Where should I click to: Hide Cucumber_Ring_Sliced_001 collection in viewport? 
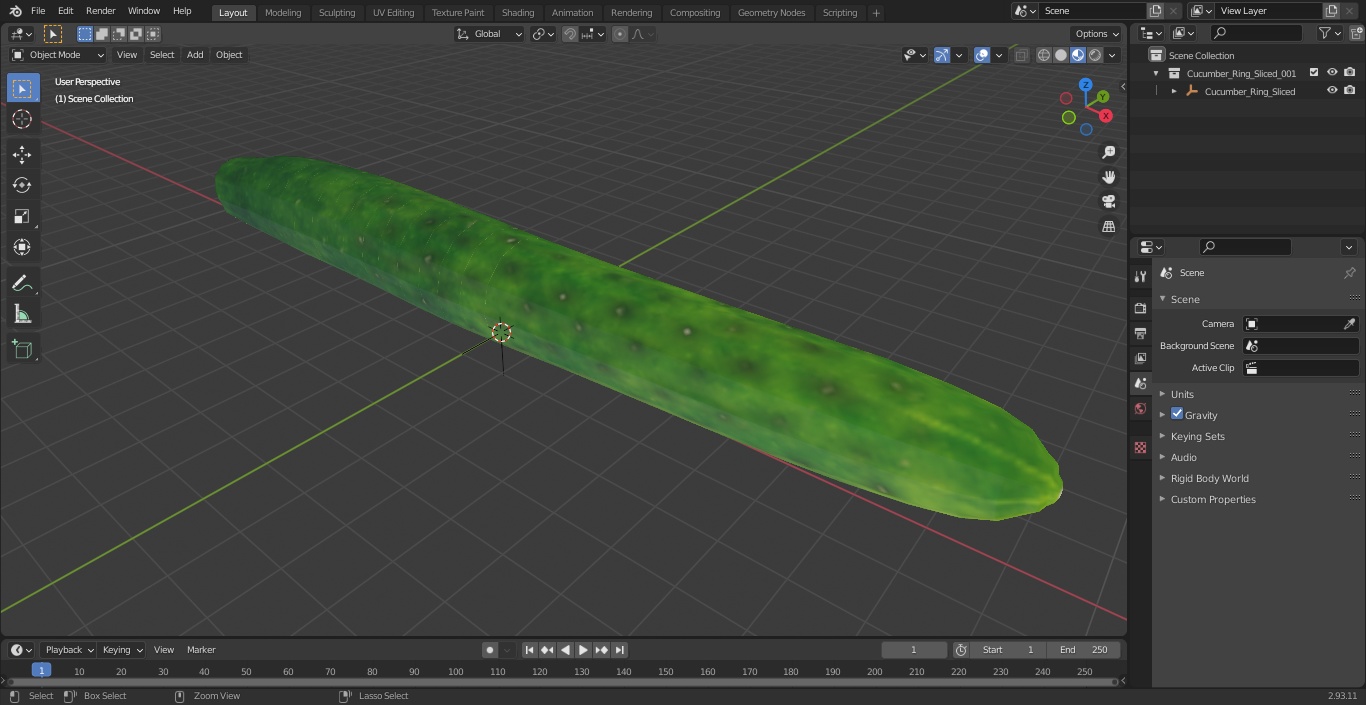[x=1332, y=73]
